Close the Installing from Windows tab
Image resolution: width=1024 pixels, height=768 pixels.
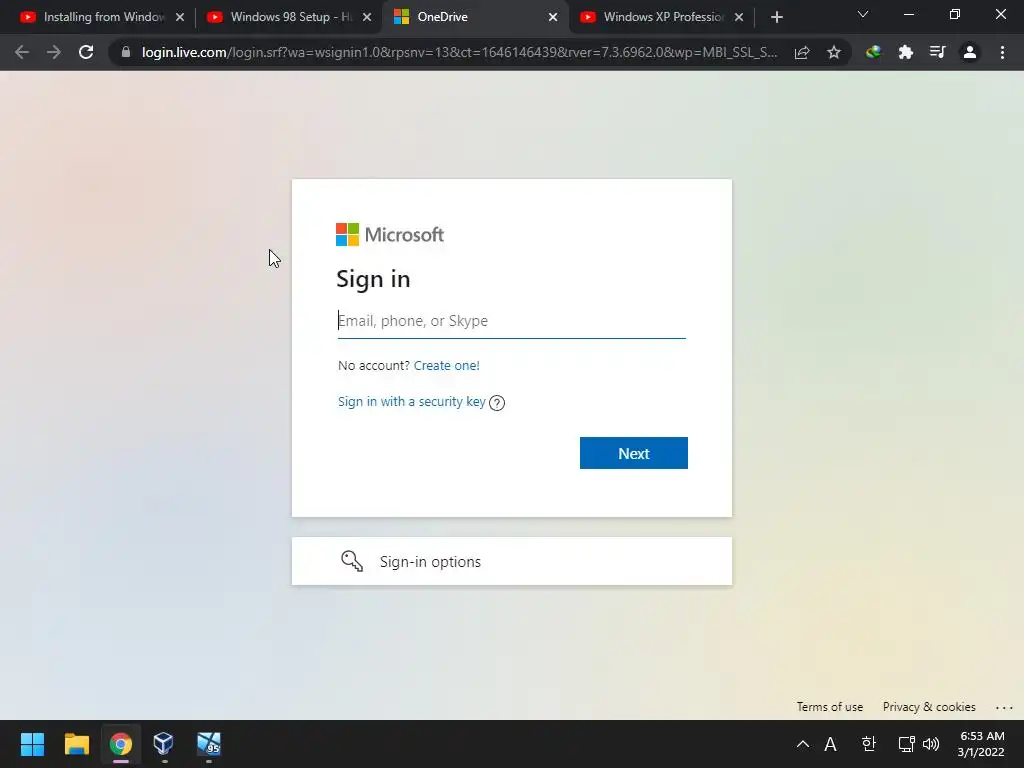[180, 17]
